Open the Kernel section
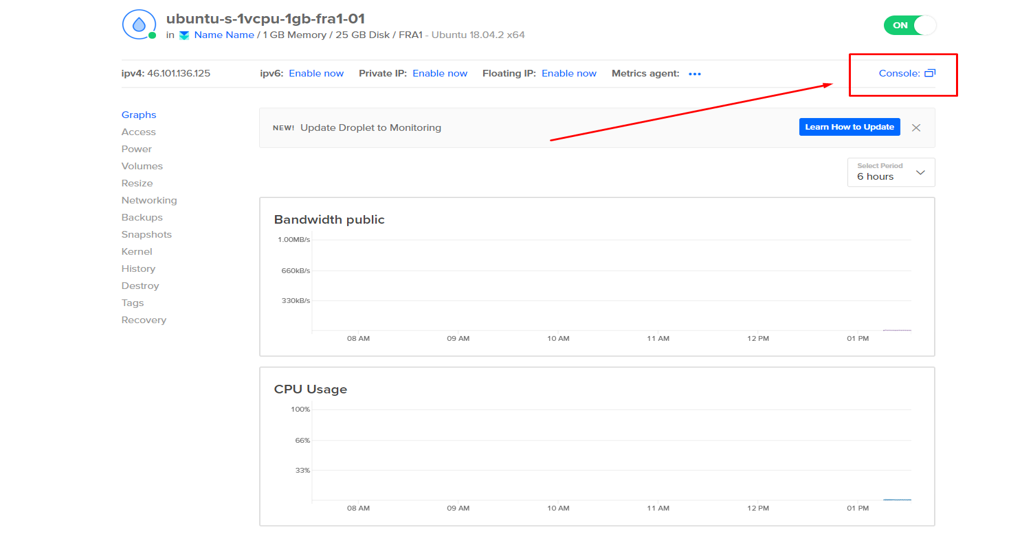Image resolution: width=1012 pixels, height=534 pixels. [137, 251]
